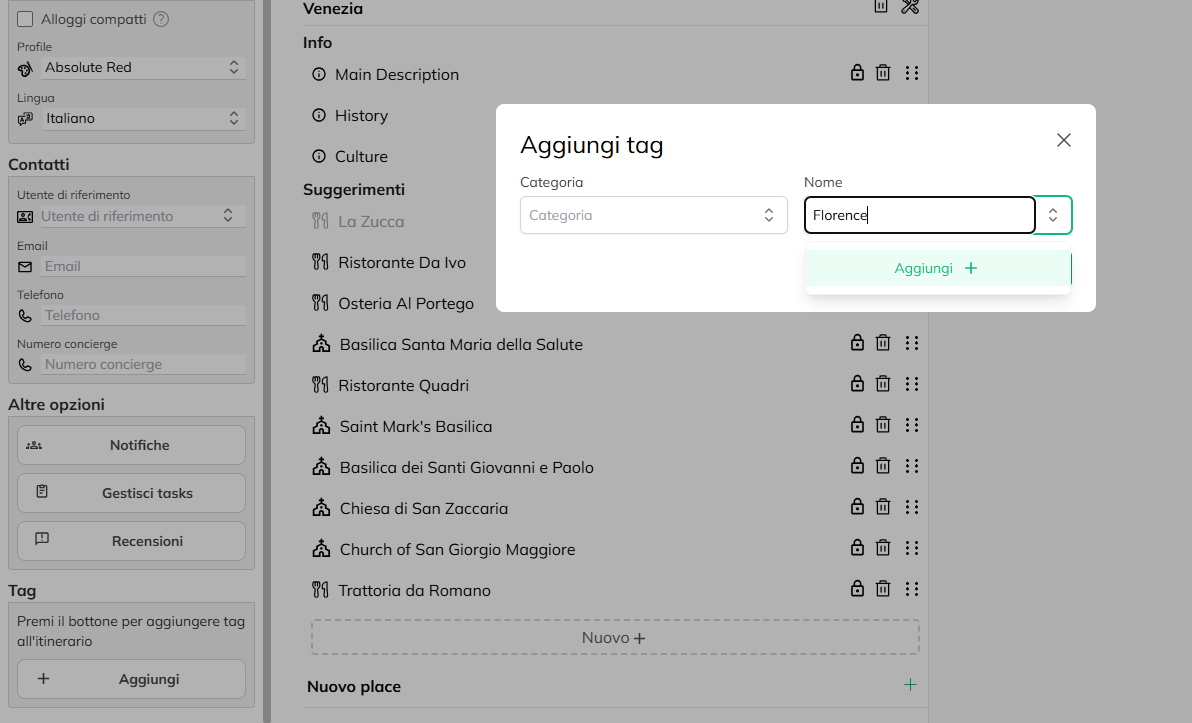Delete Ristorante Quadri from suggestions

point(883,384)
